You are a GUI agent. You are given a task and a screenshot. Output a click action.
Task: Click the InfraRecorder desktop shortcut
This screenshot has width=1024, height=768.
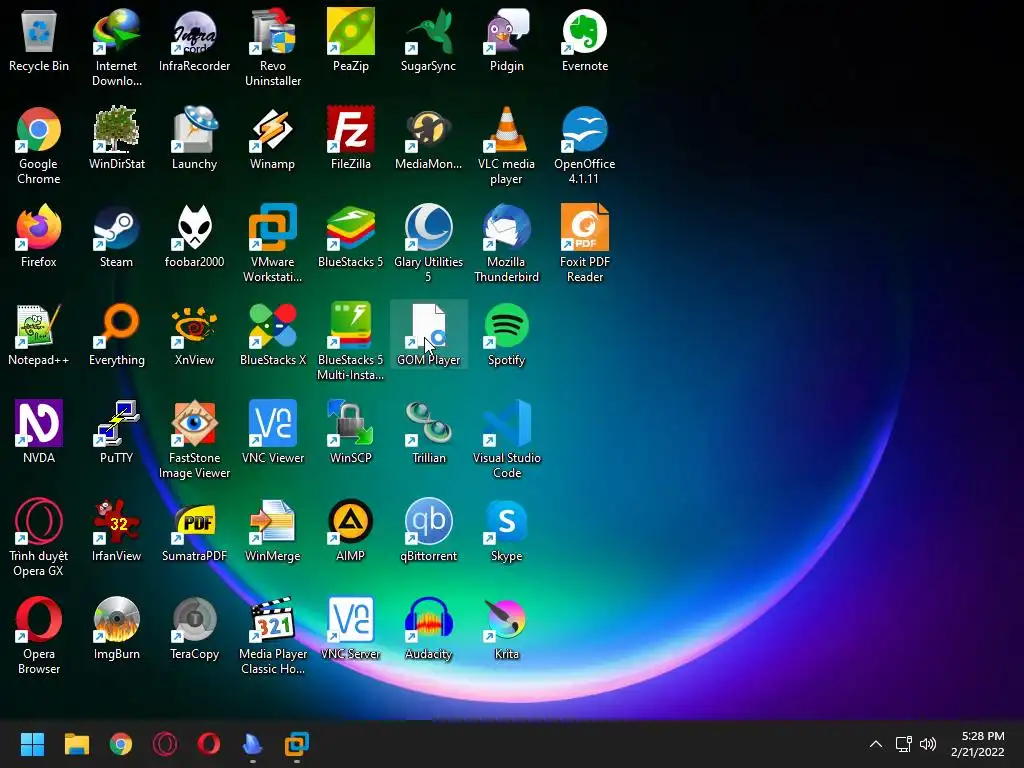(x=195, y=31)
